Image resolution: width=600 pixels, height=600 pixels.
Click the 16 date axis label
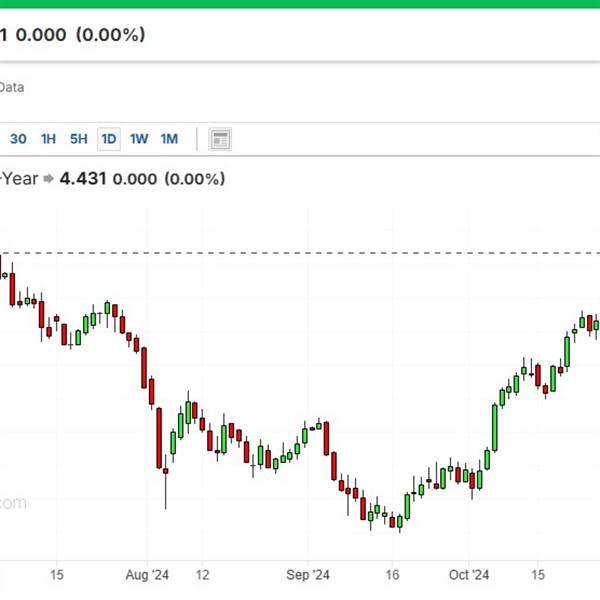click(x=392, y=575)
